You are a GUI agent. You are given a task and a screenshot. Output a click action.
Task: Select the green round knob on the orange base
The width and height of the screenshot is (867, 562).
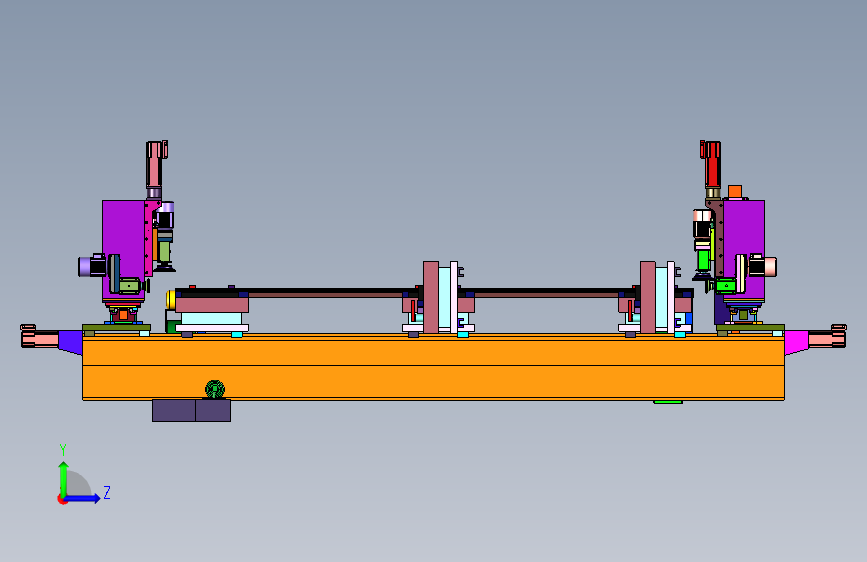[x=215, y=389]
